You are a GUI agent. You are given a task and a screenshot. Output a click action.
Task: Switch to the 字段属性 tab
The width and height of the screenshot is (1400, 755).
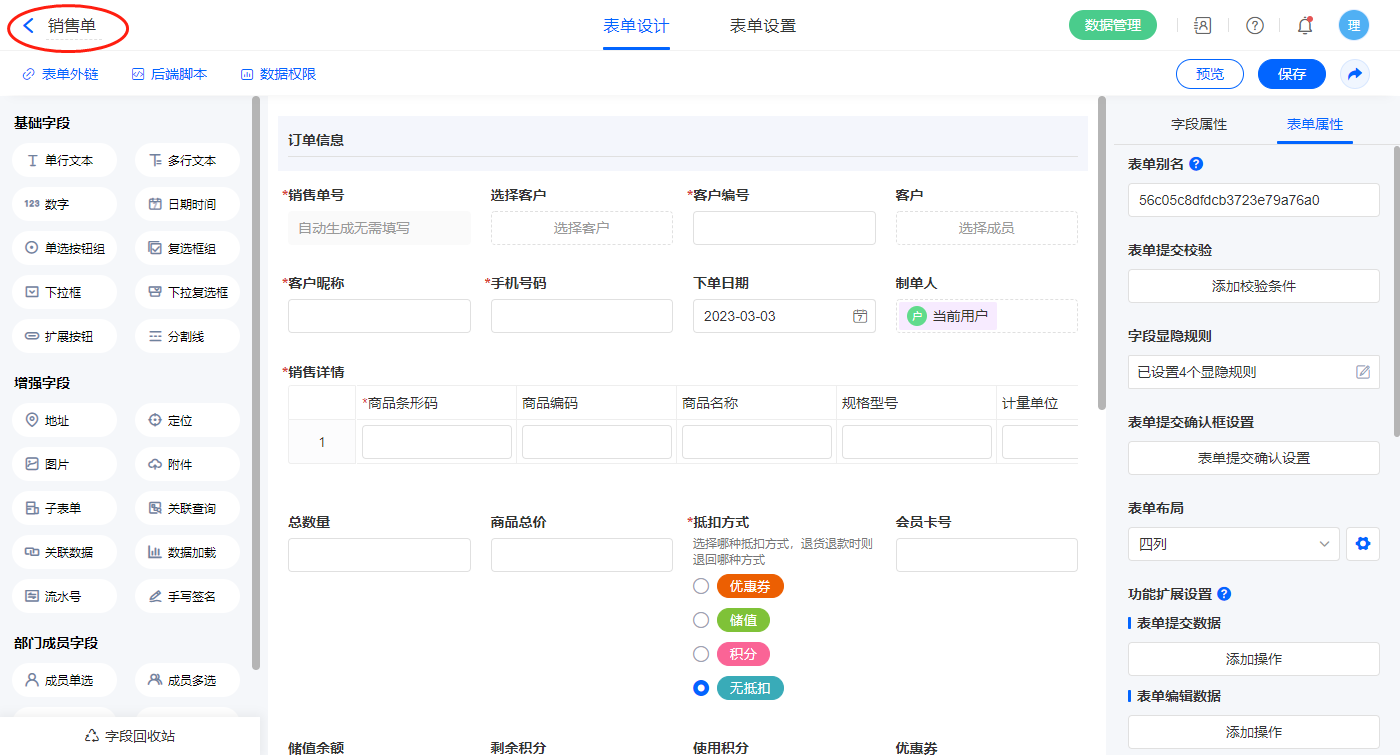[1198, 124]
